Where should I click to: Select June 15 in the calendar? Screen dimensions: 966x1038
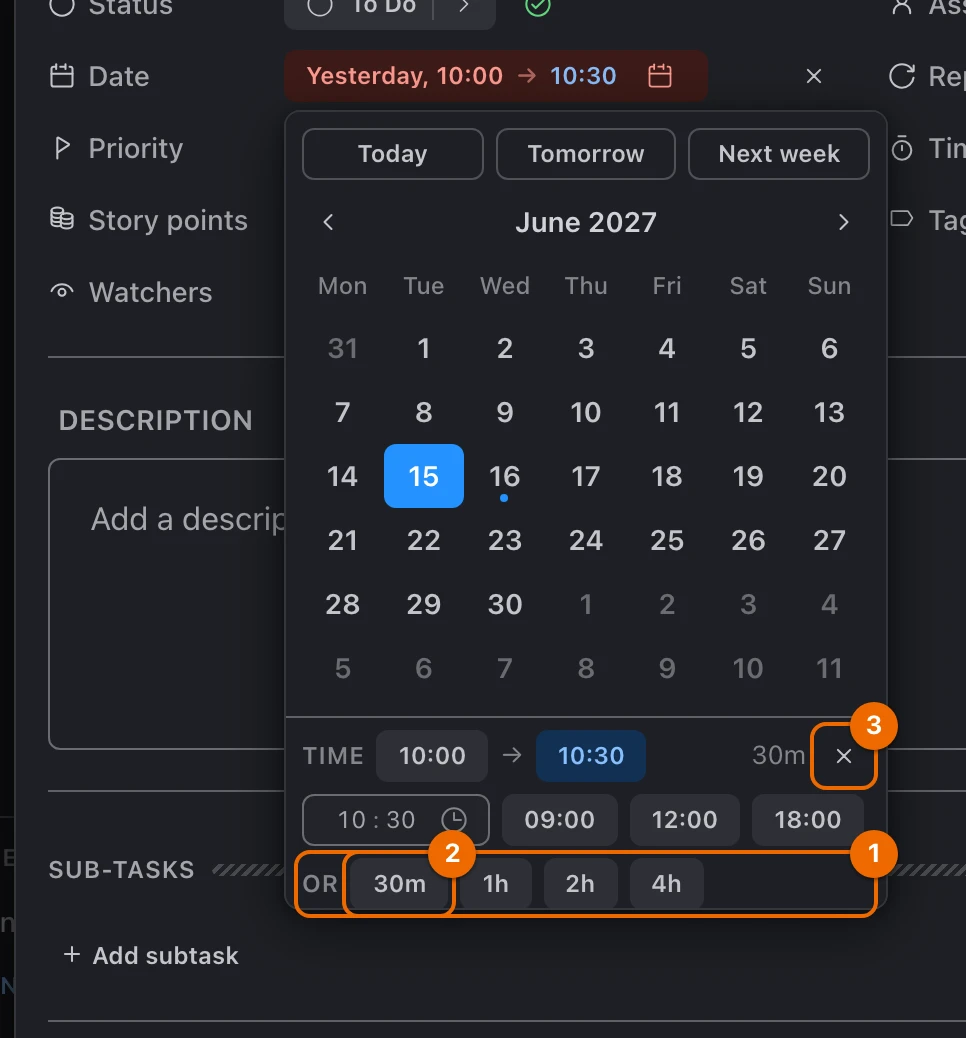pos(424,476)
